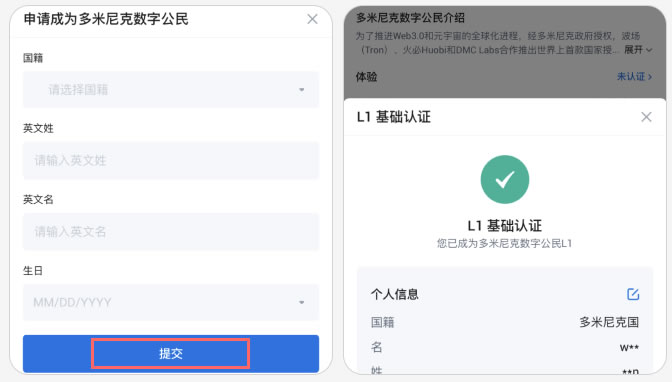Open the 未认证 status link

(634, 76)
